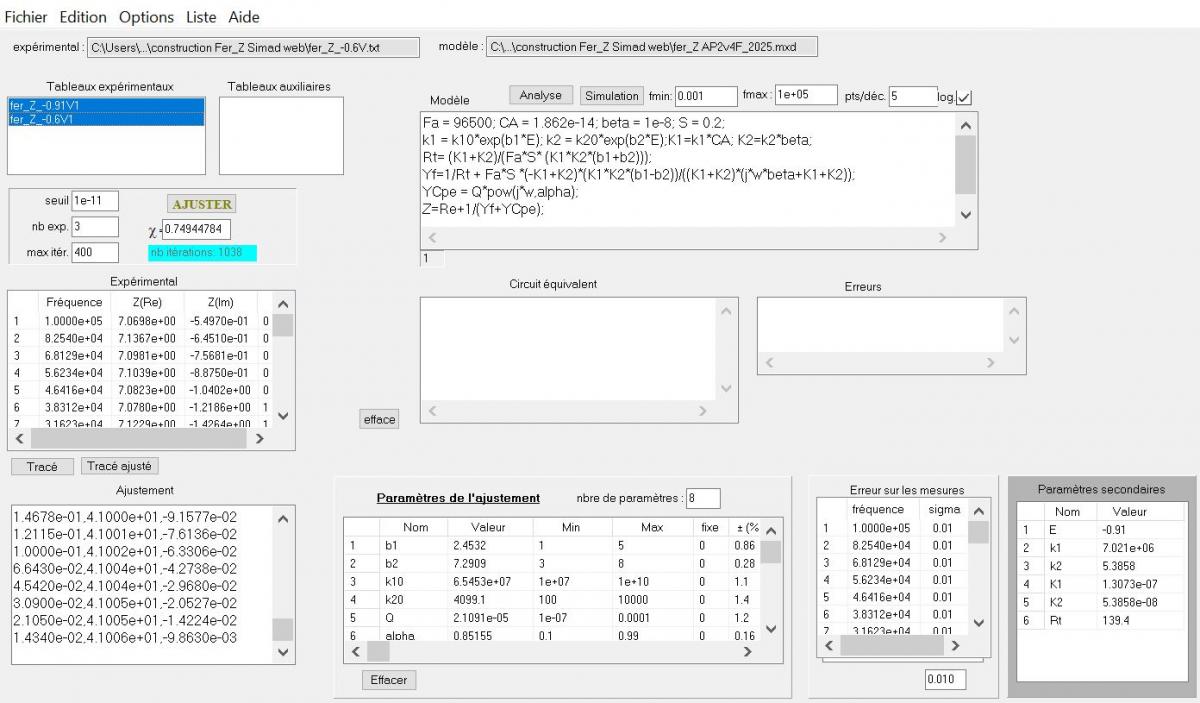
Task: Click the efface button beside Circuit équivalent
Action: (x=380, y=420)
